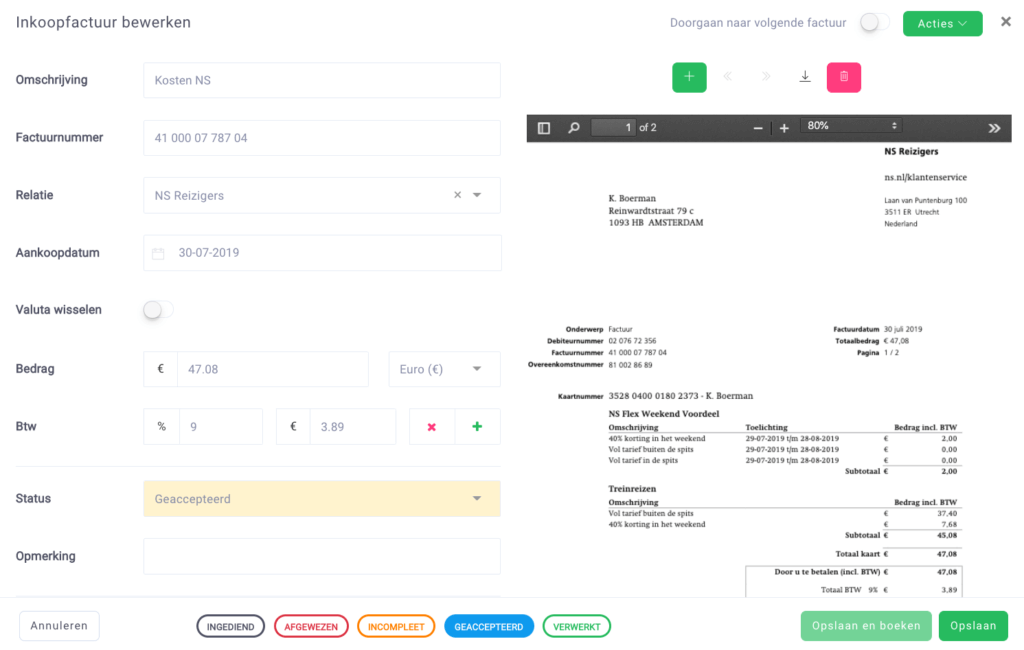Click the empty Opmerking field
Image resolution: width=1024 pixels, height=650 pixels.
pos(322,557)
